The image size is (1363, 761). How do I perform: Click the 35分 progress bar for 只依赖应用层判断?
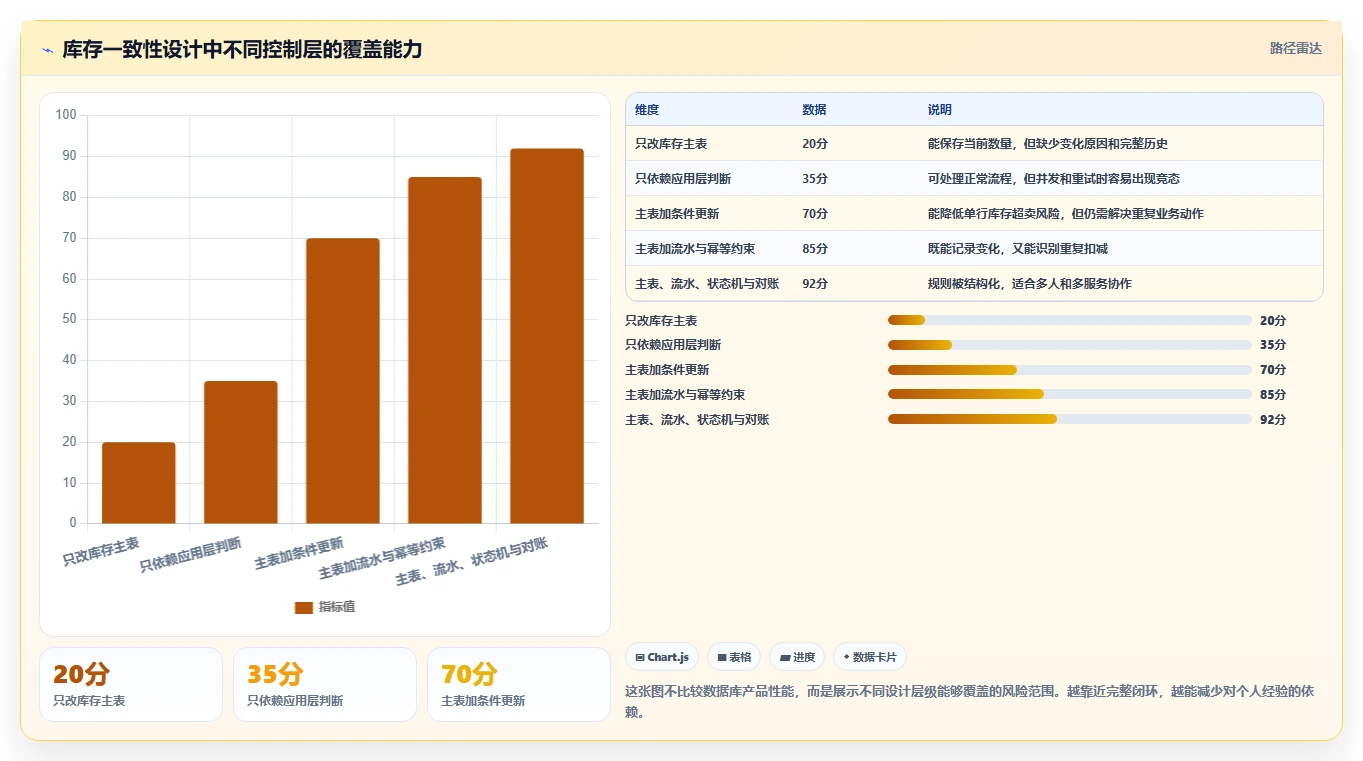tap(1070, 344)
